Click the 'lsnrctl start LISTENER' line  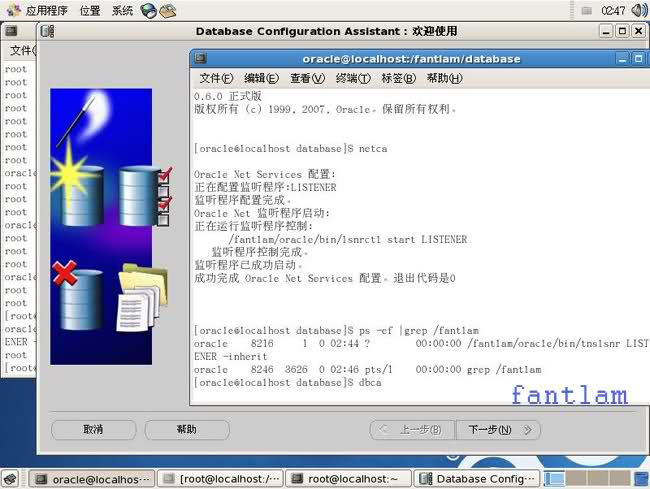347,239
